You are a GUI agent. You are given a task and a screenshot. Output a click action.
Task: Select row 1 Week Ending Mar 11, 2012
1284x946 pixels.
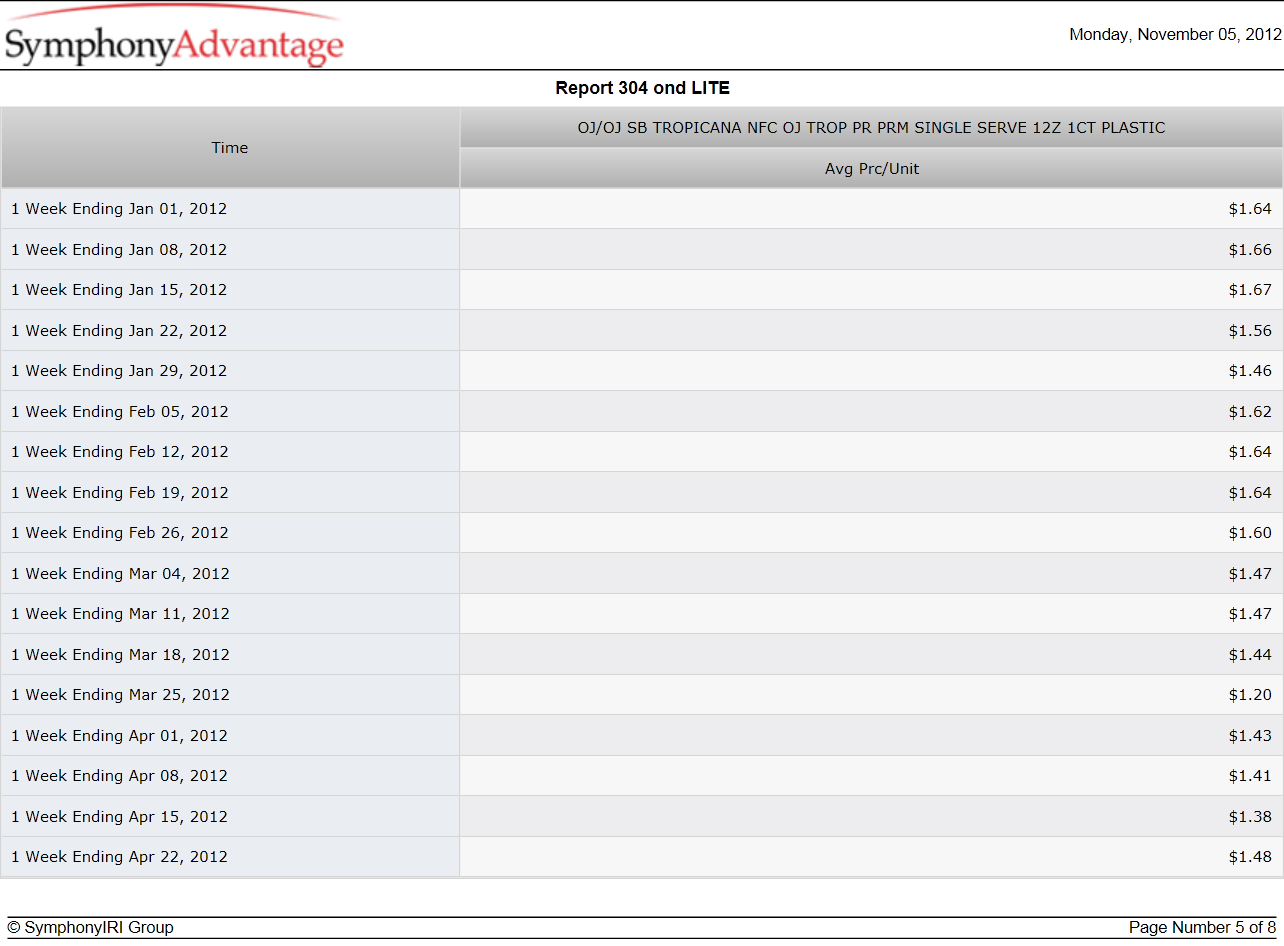642,614
